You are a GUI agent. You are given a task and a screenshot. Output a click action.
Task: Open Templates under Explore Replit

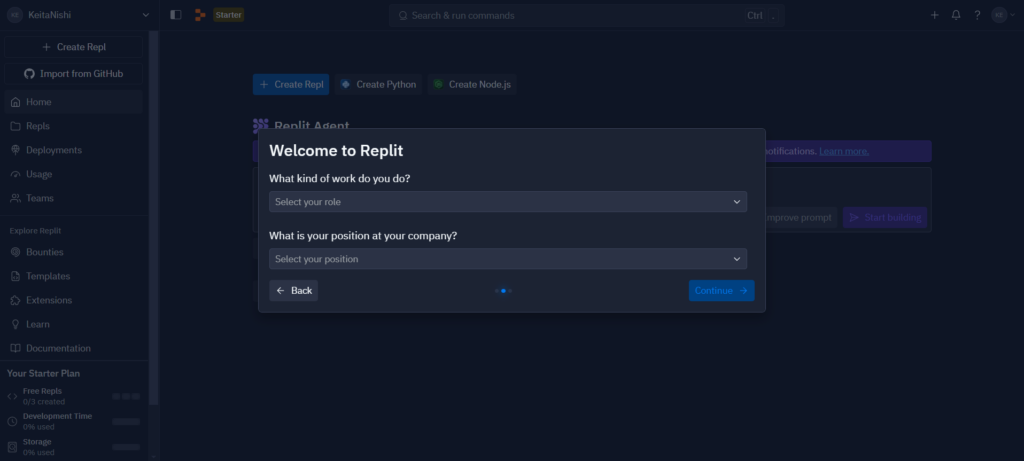[73, 276]
